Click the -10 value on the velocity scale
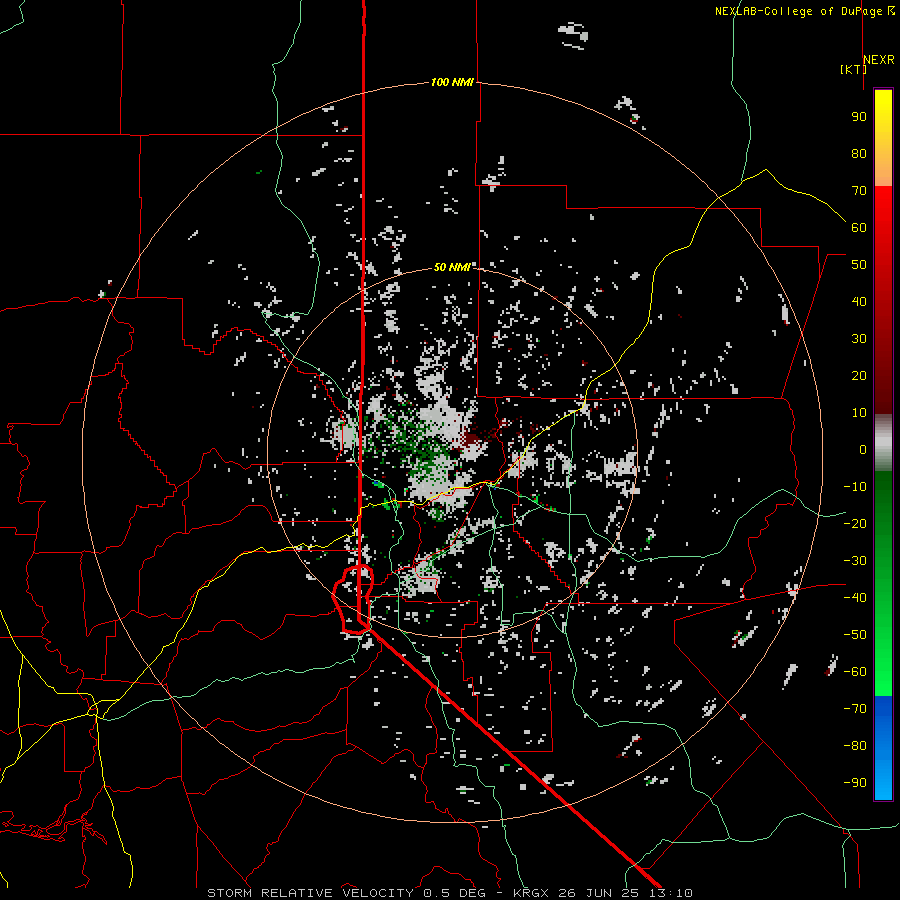 point(855,487)
